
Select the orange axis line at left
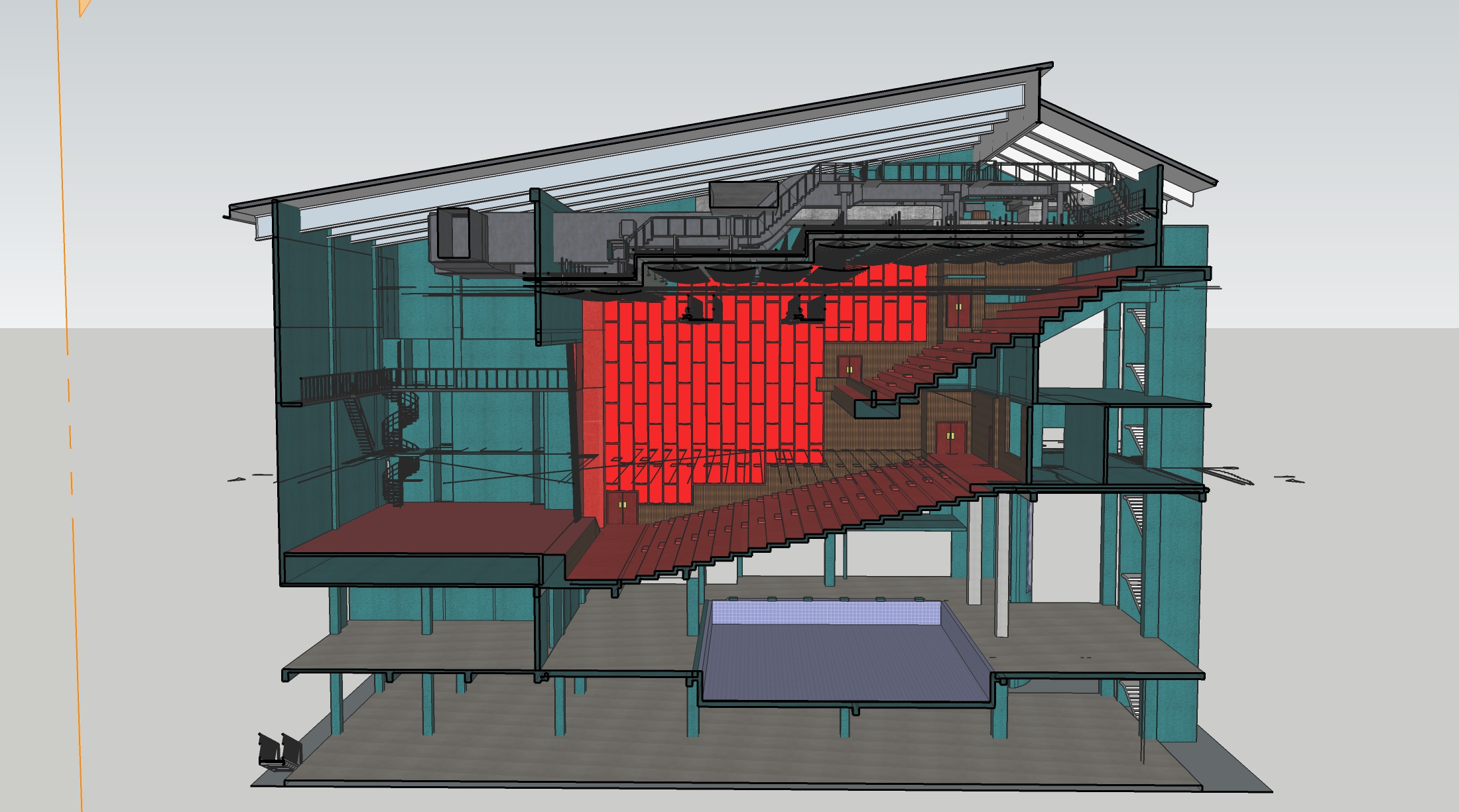(x=63, y=199)
